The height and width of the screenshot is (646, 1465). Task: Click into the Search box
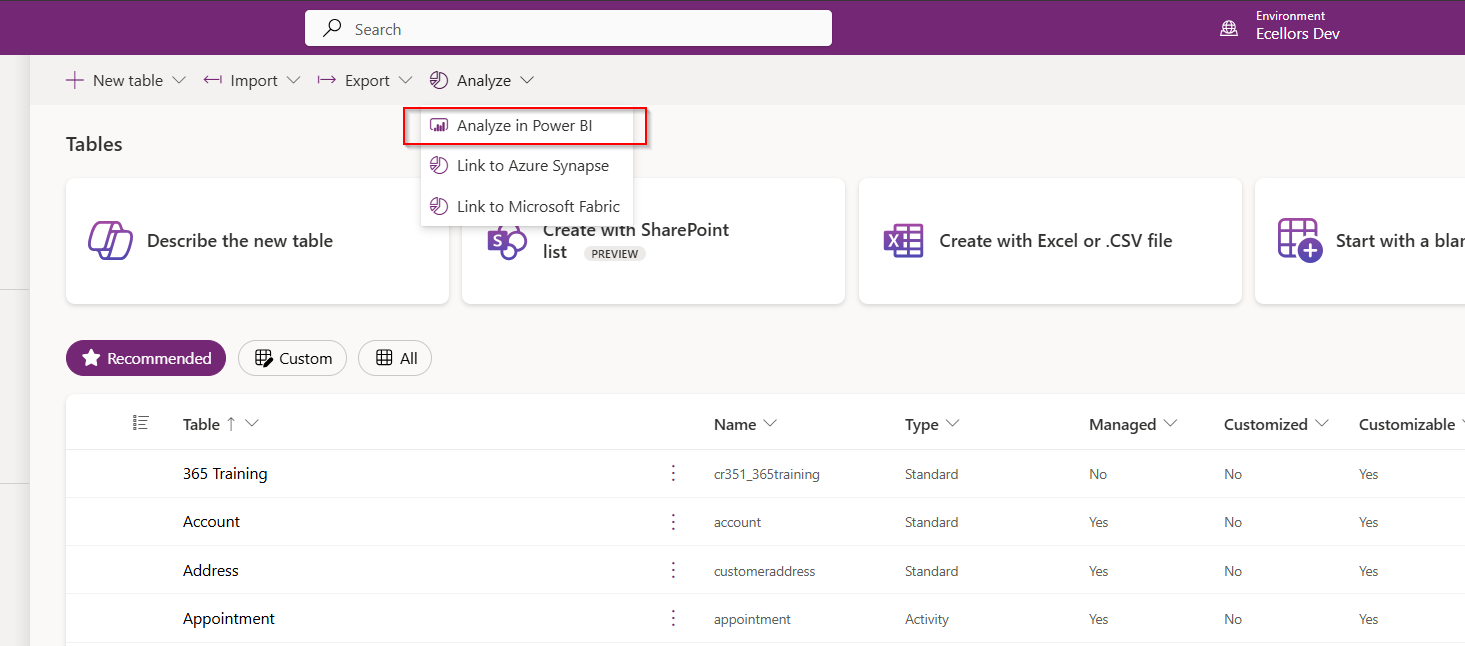(568, 29)
